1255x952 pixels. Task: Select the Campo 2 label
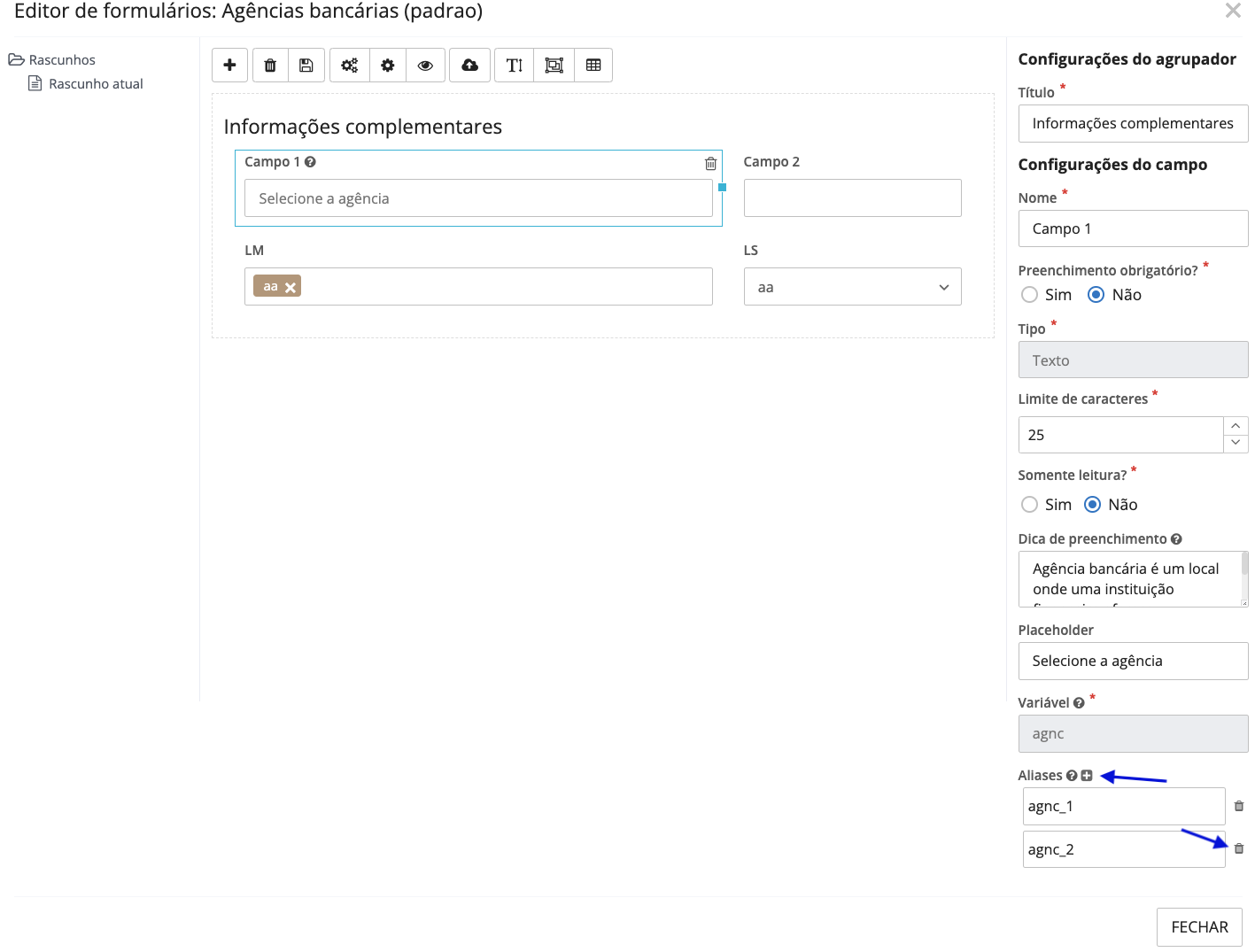(x=771, y=161)
